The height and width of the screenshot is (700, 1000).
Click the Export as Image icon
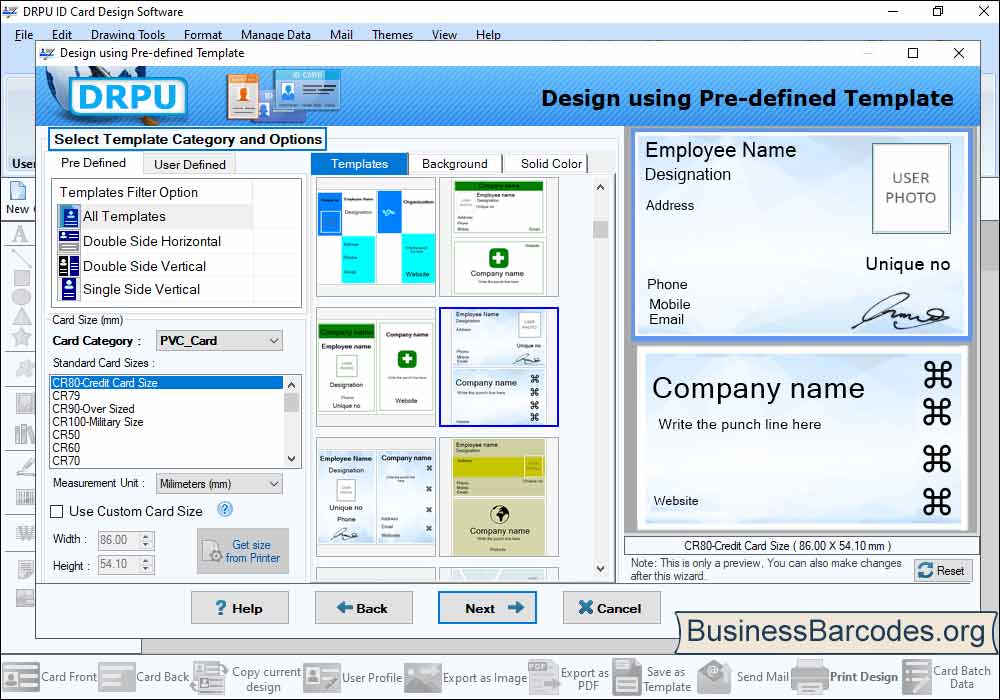coord(422,677)
